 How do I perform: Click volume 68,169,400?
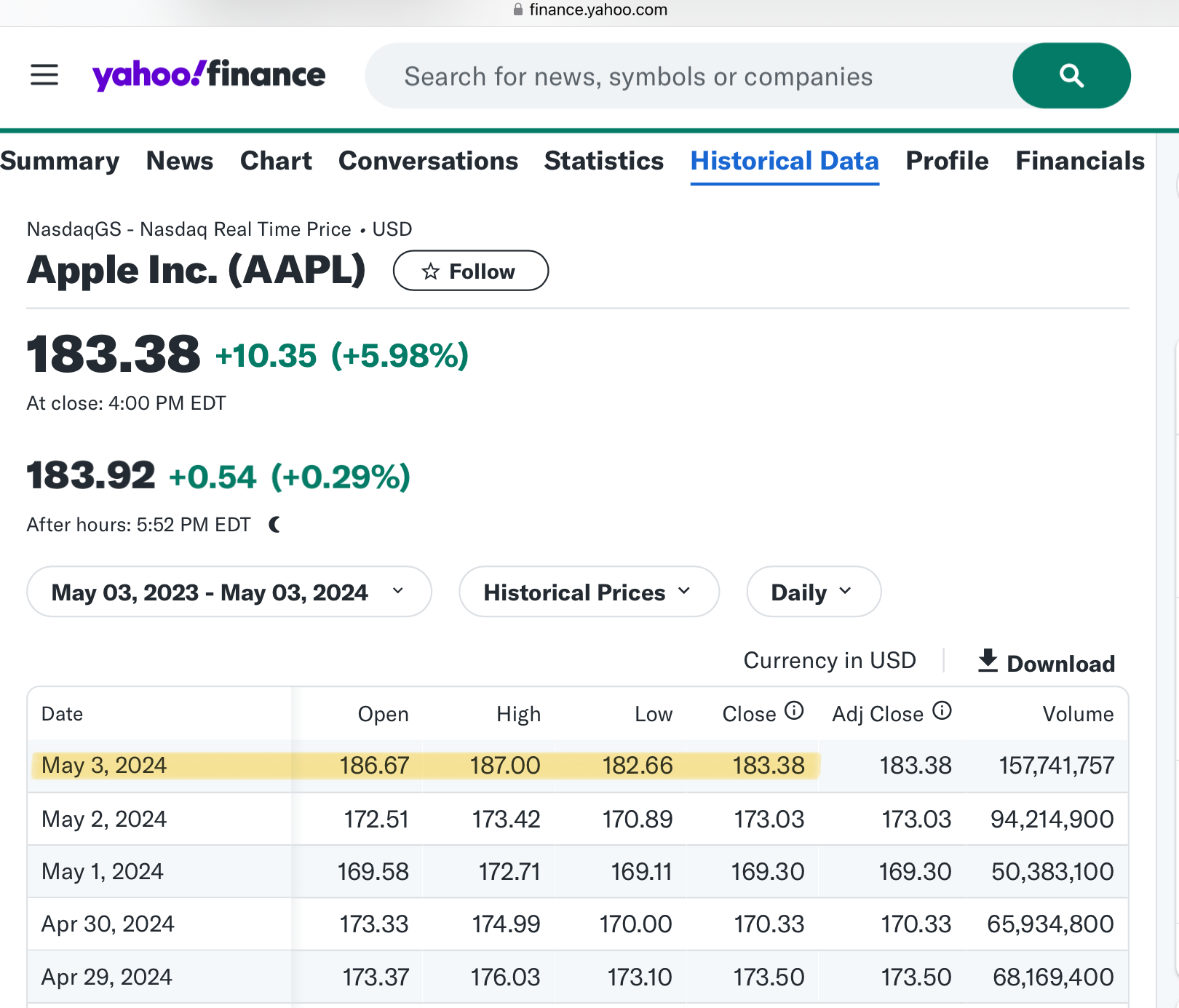pos(1053,977)
